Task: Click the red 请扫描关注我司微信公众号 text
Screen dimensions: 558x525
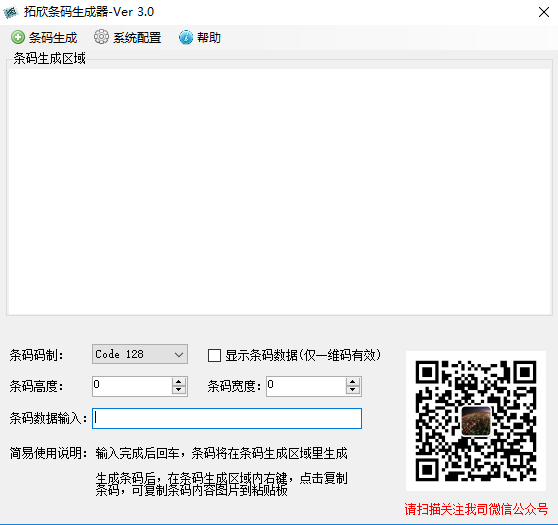Action: pos(476,509)
